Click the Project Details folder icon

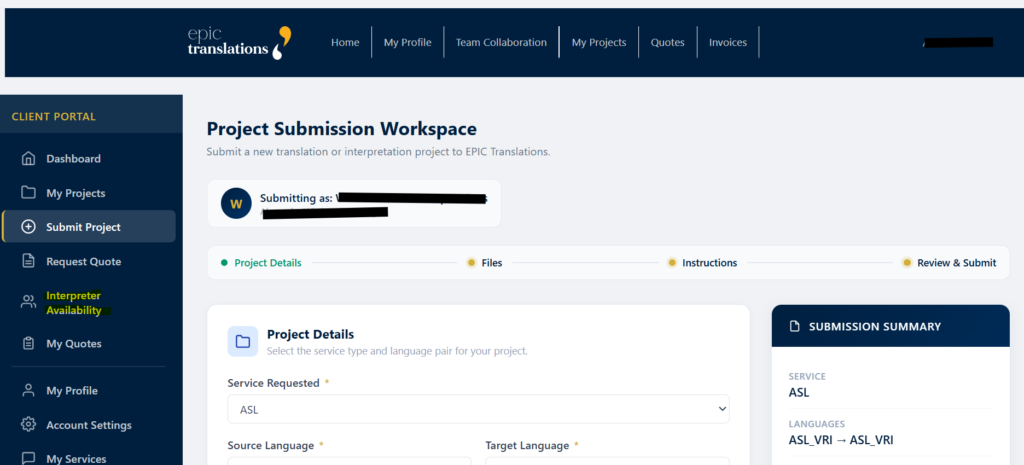click(243, 342)
